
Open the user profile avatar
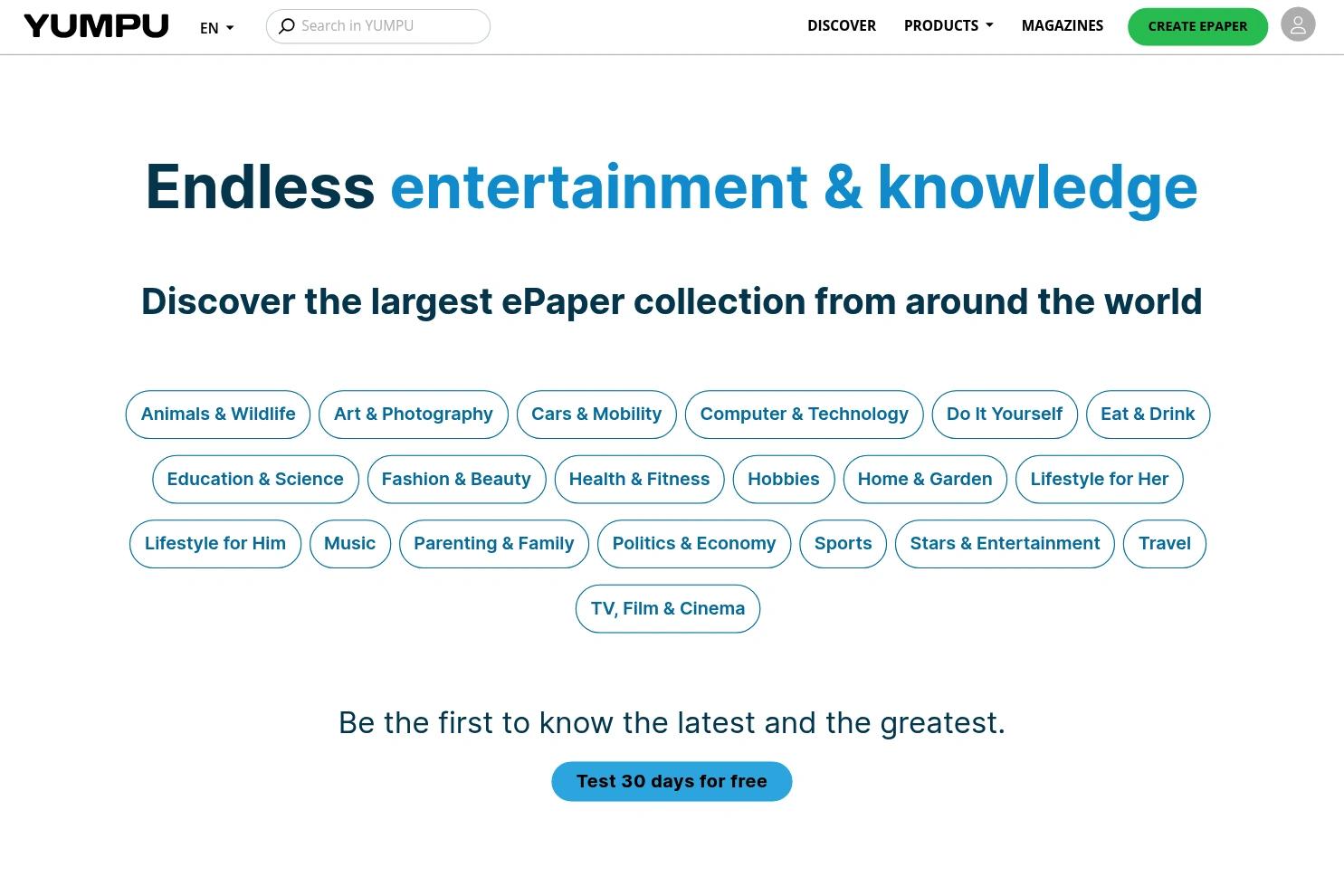coord(1297,25)
